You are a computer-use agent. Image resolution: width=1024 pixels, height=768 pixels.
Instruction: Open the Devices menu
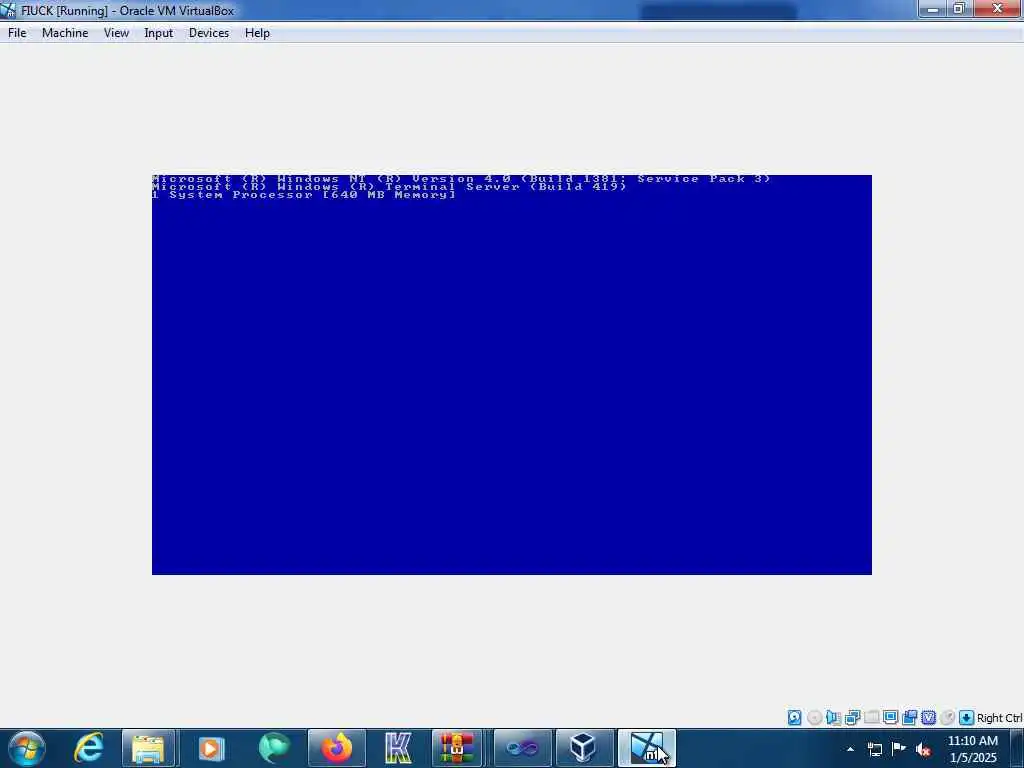click(x=208, y=33)
